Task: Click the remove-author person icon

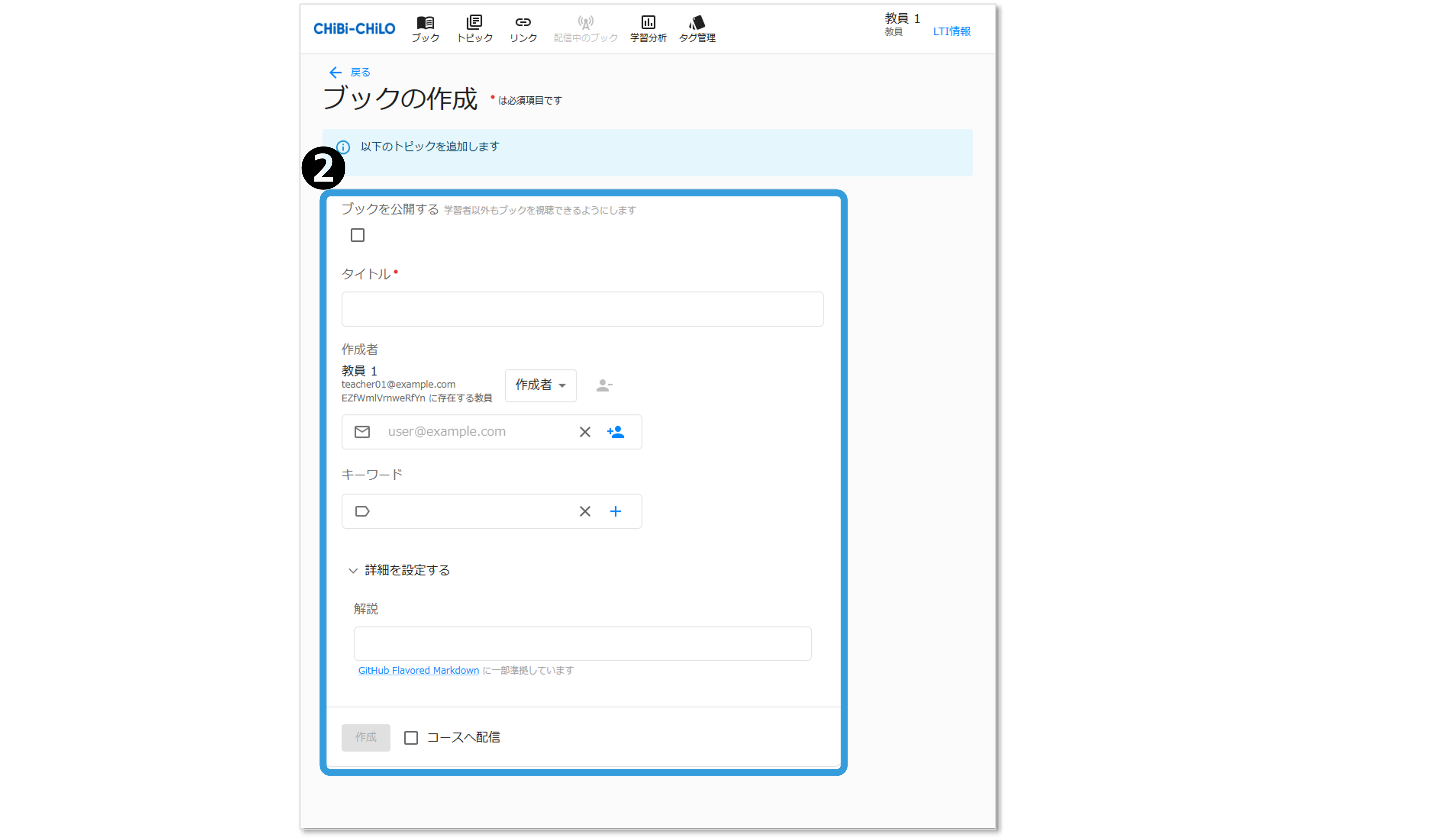Action: point(603,385)
